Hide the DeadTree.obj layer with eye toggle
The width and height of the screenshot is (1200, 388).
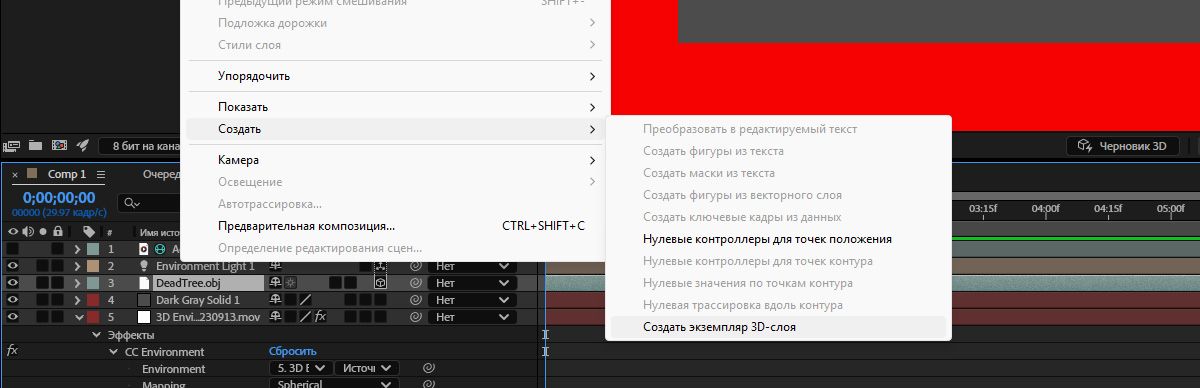13,283
